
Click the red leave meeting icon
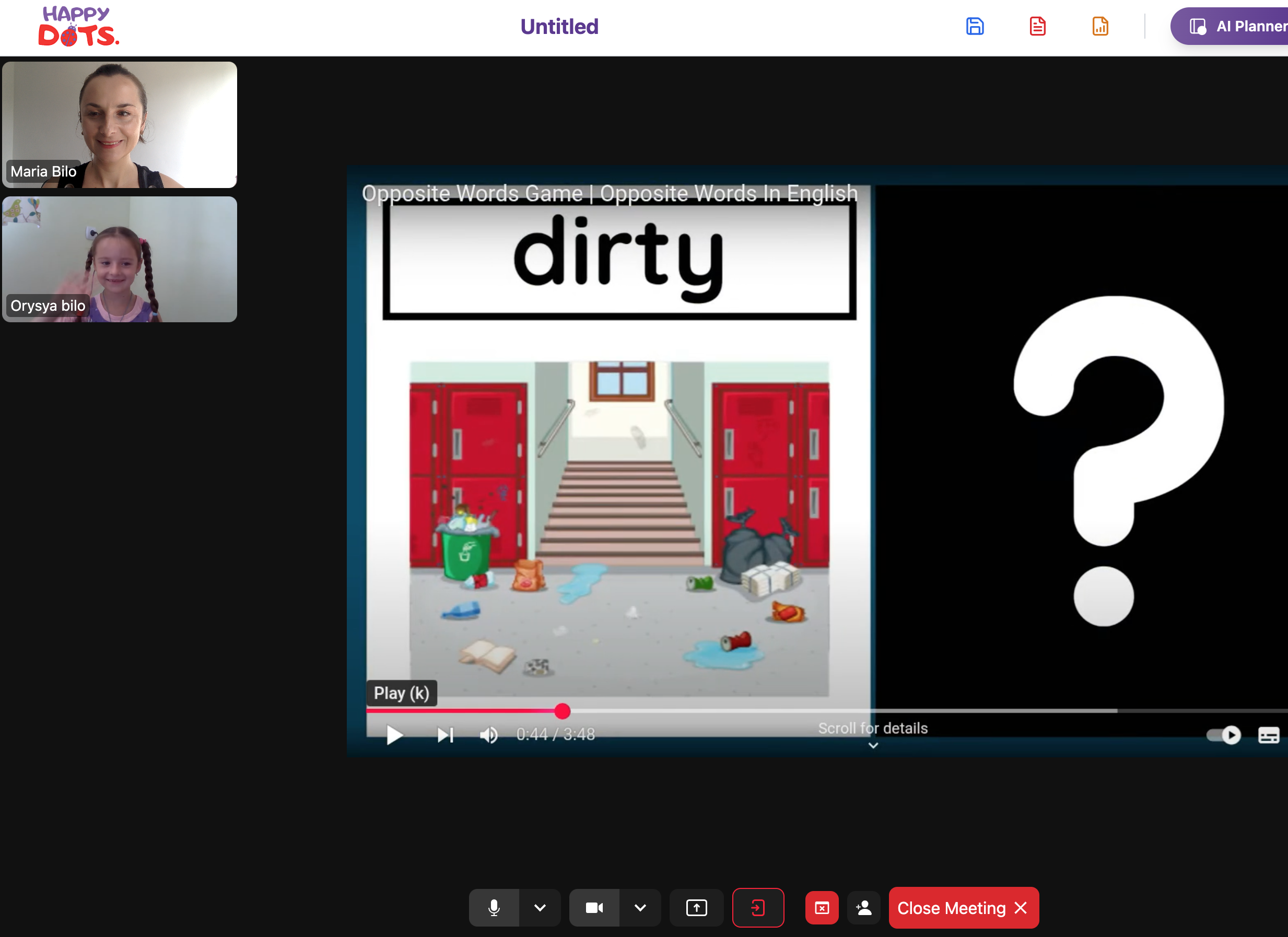pos(757,907)
